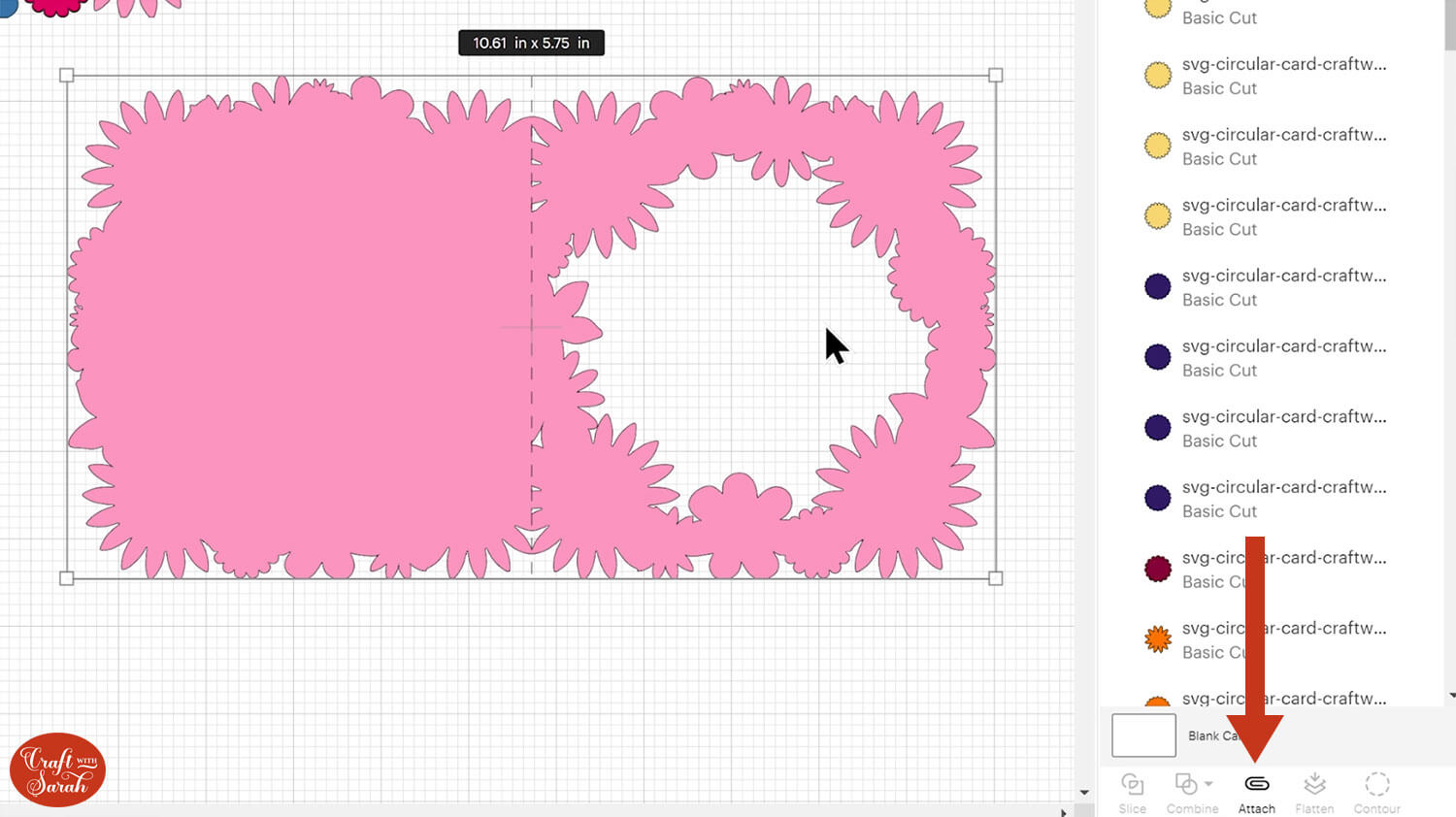Click the Combine tool icon
Image resolution: width=1456 pixels, height=817 pixels.
(x=1185, y=784)
